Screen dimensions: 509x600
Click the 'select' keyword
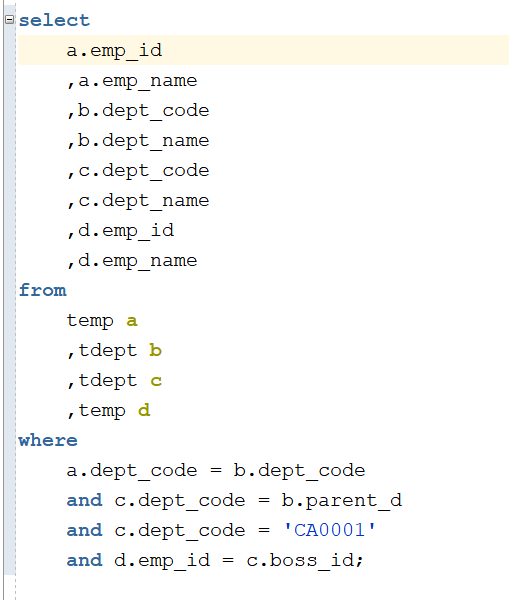(54, 21)
